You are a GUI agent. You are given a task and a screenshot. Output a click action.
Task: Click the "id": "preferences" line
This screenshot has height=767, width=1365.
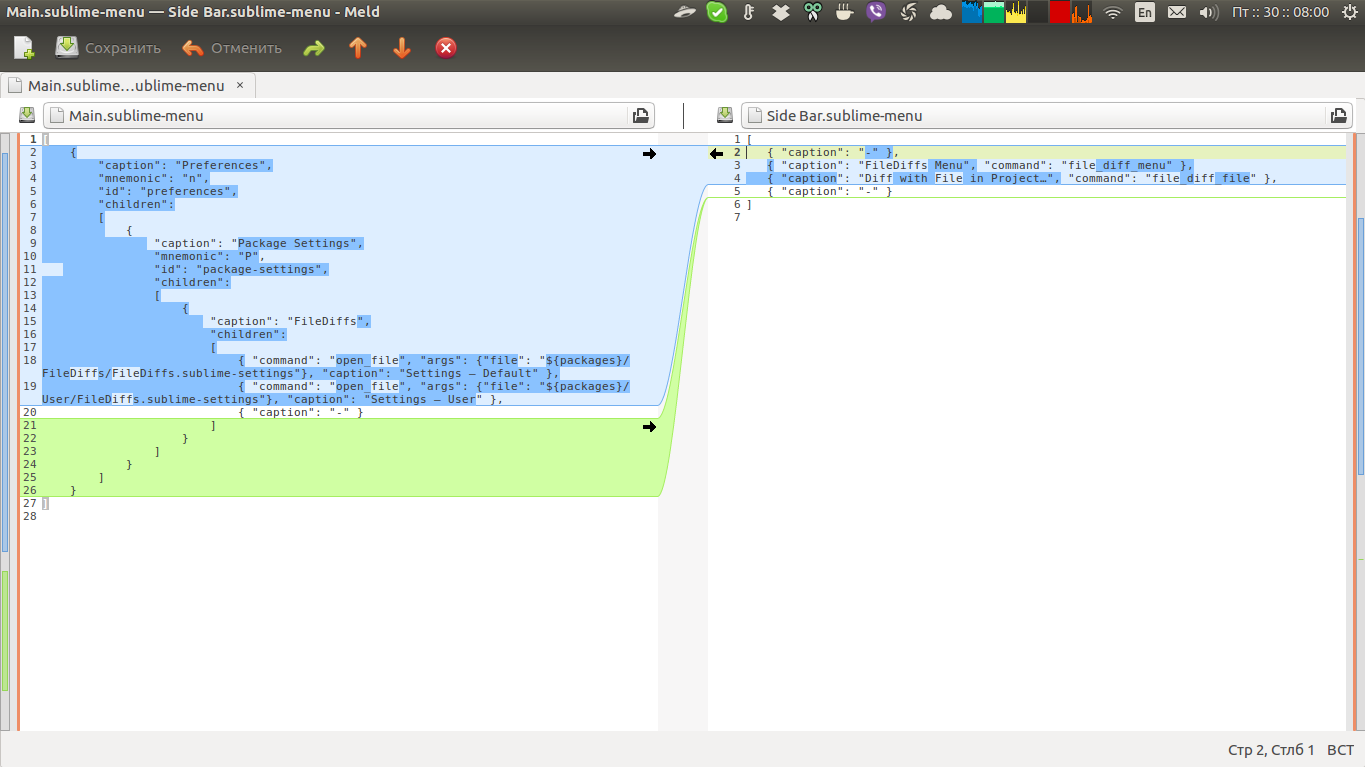[x=167, y=191]
